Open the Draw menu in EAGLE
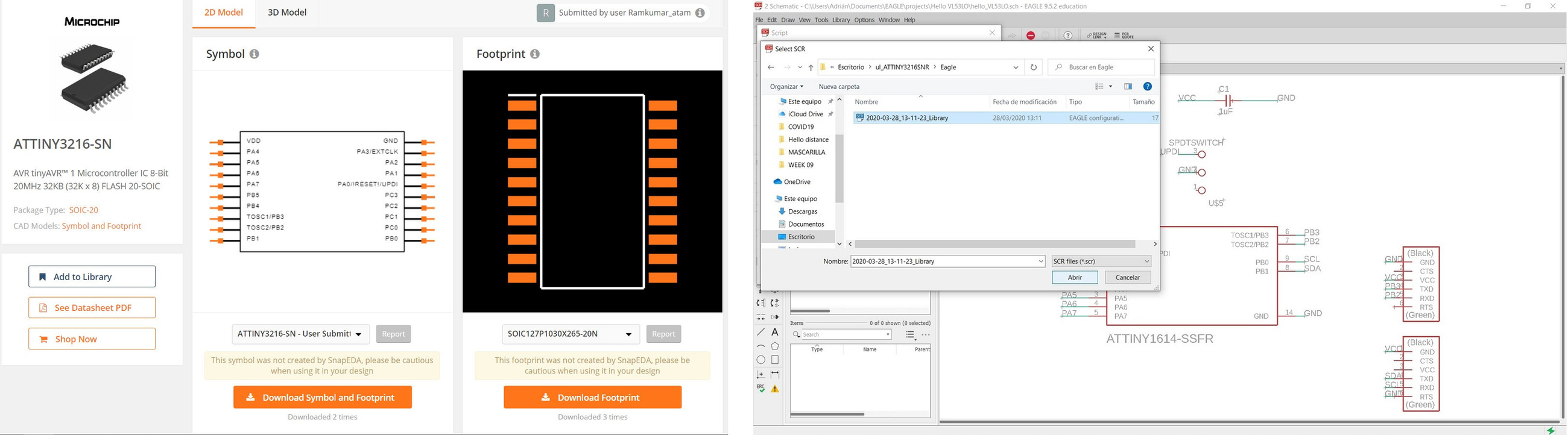The image size is (1568, 435). [788, 20]
